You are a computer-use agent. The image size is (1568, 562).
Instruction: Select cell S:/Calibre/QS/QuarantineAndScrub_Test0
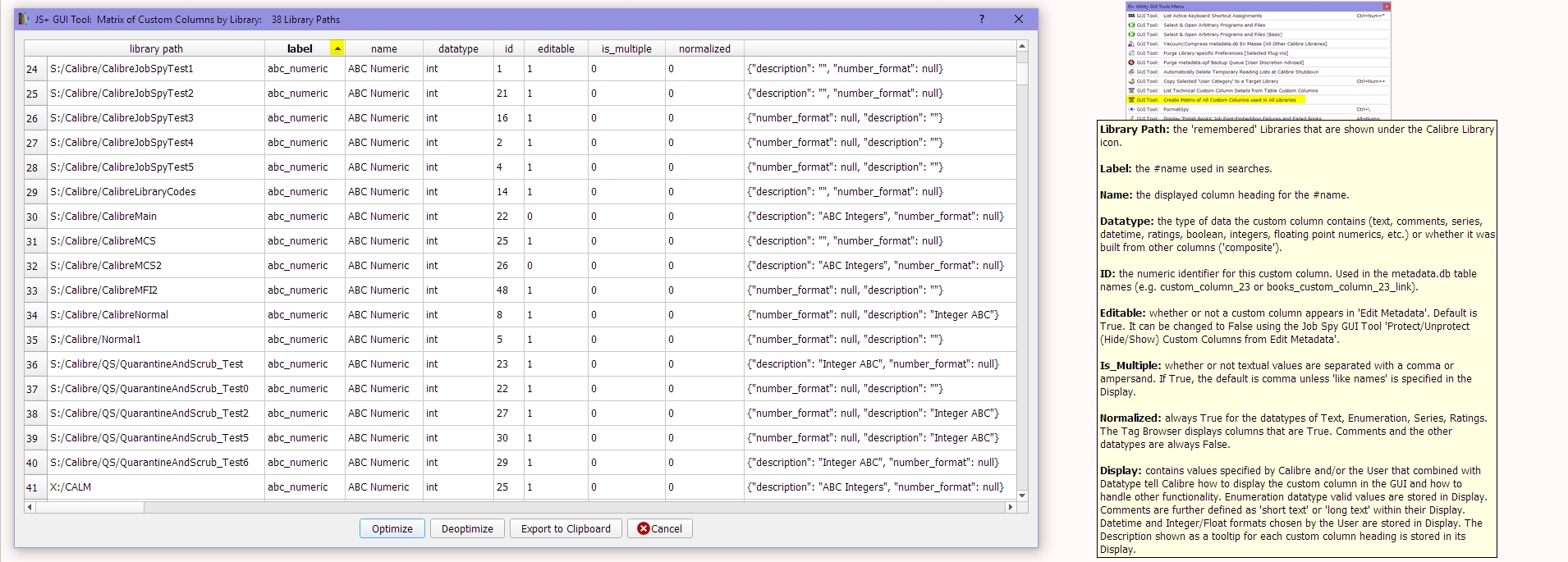click(155, 389)
